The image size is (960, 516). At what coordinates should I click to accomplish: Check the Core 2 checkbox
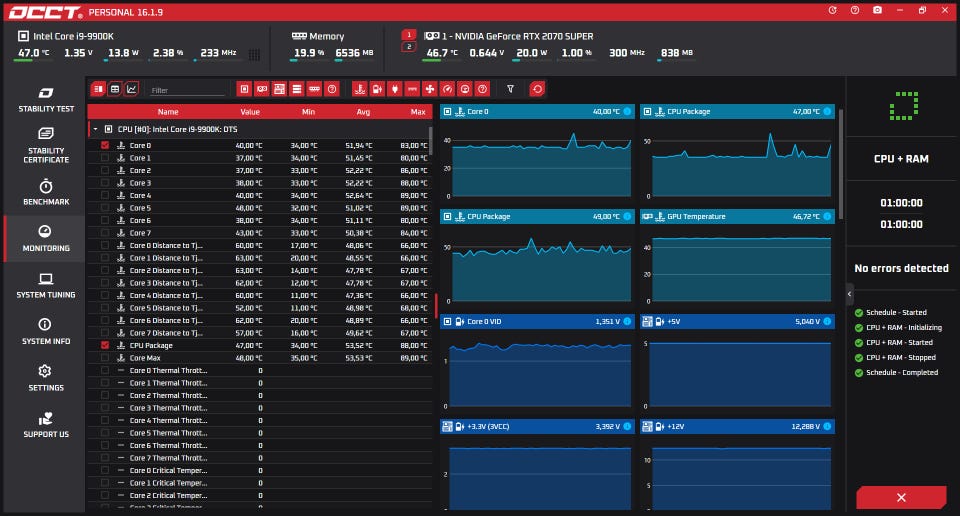click(x=105, y=170)
